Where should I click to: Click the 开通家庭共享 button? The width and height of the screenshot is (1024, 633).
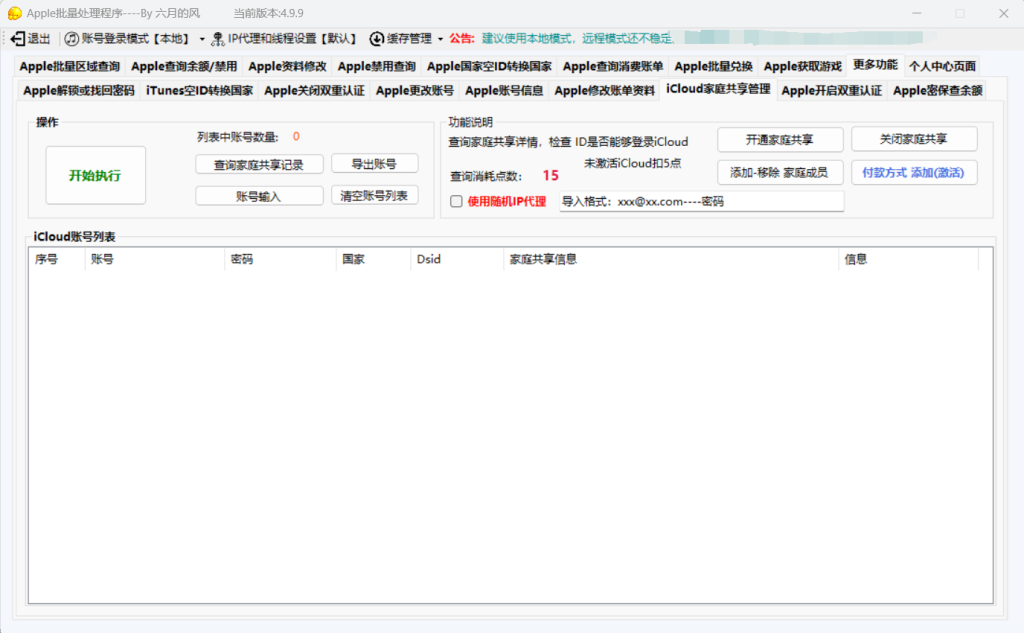pyautogui.click(x=779, y=139)
